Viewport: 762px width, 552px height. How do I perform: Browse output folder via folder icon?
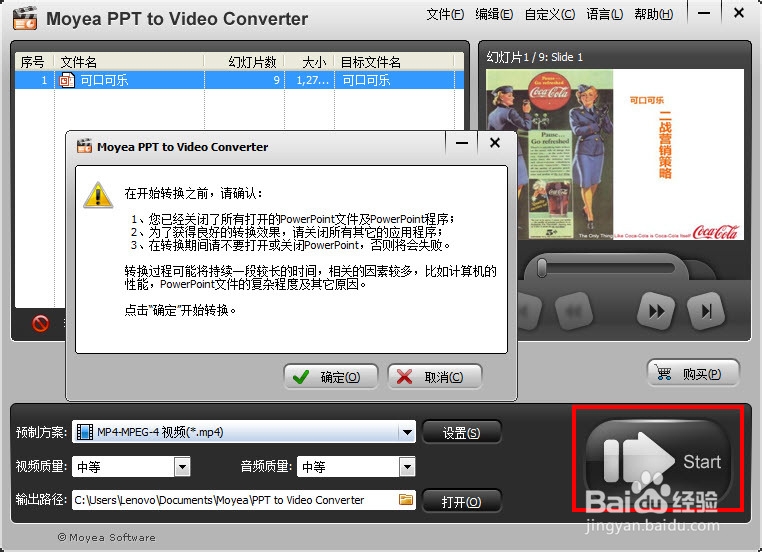pyautogui.click(x=406, y=500)
